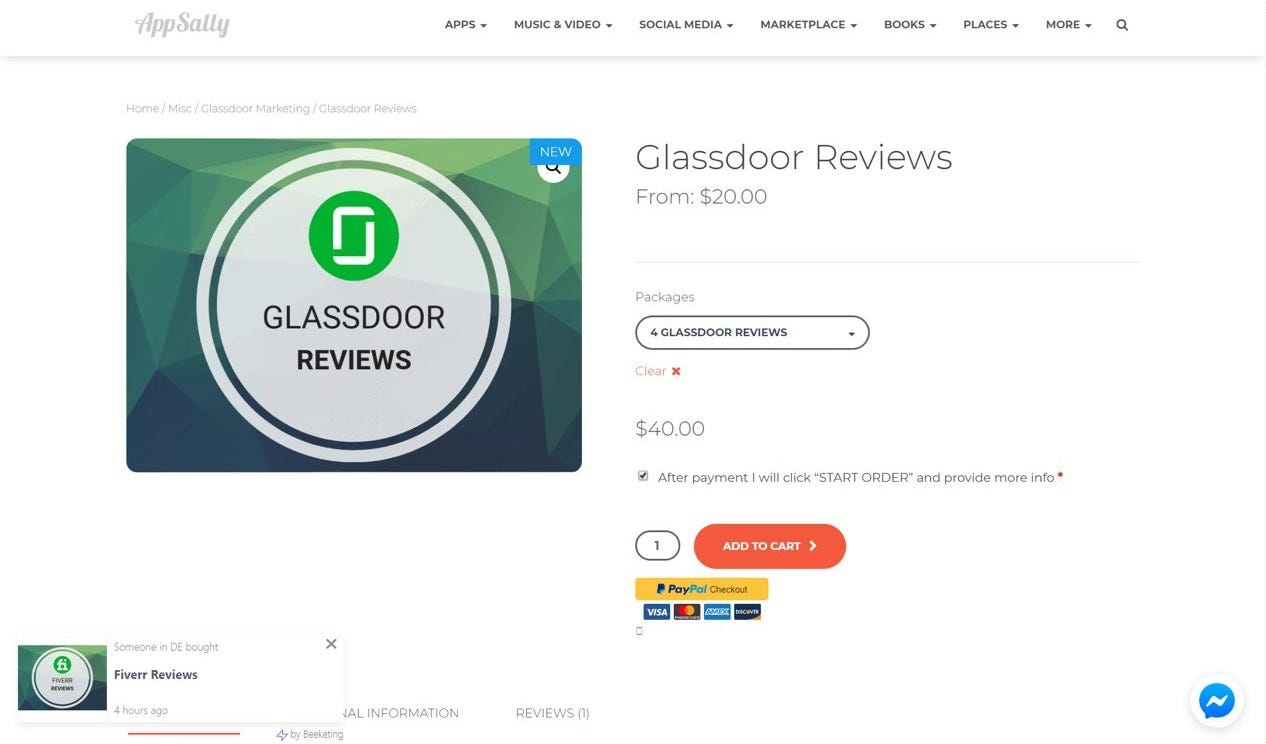
Task: Open the Packages dropdown showing 4 GLASSDOOR REVIEWS
Action: coord(751,332)
